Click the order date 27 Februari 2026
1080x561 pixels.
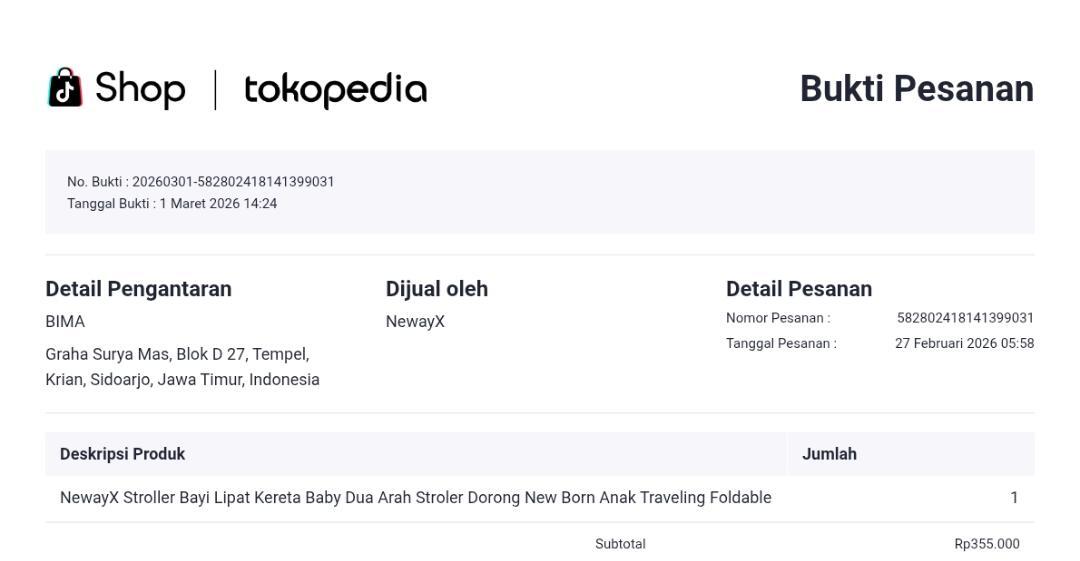tap(964, 344)
